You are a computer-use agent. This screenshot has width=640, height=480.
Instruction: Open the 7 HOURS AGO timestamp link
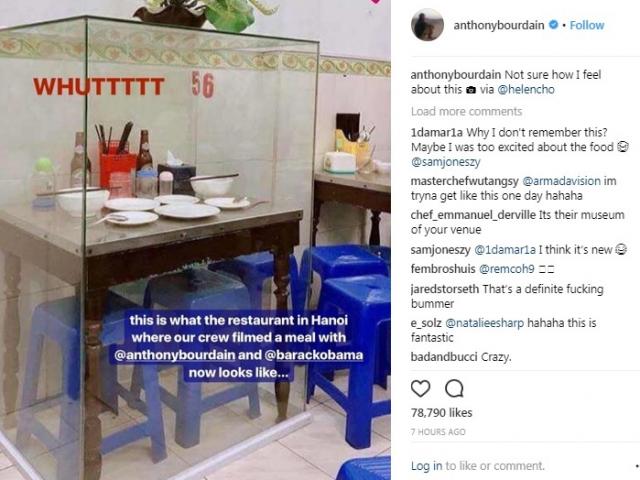tap(438, 432)
